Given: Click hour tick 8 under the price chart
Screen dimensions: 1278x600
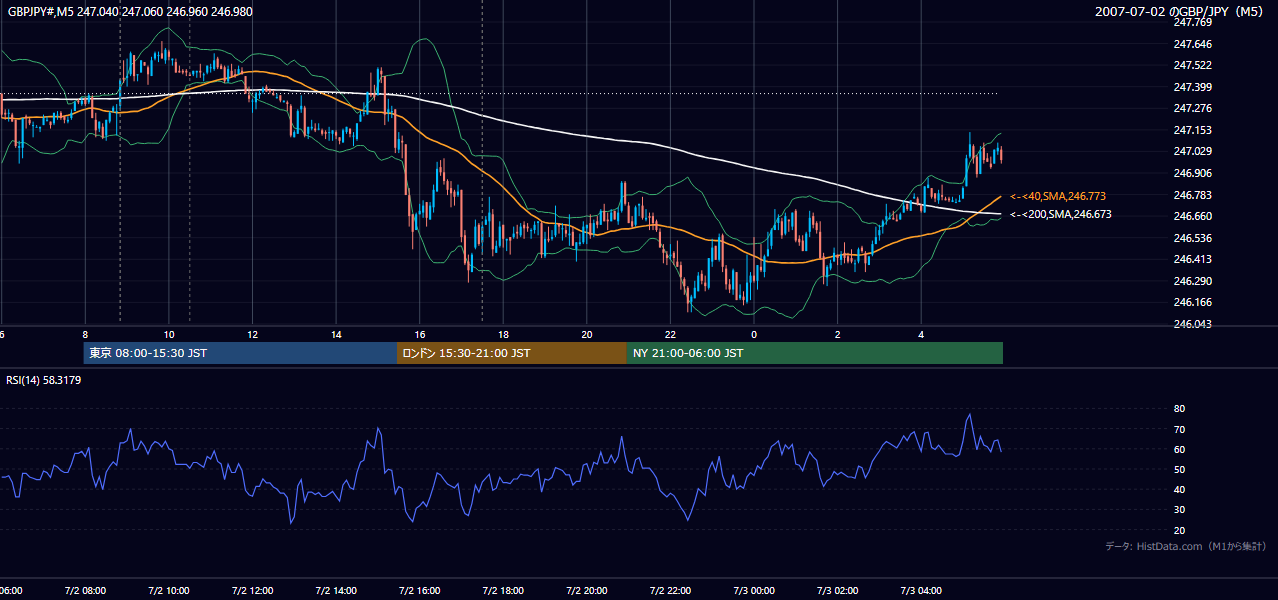Looking at the screenshot, I should click(85, 335).
